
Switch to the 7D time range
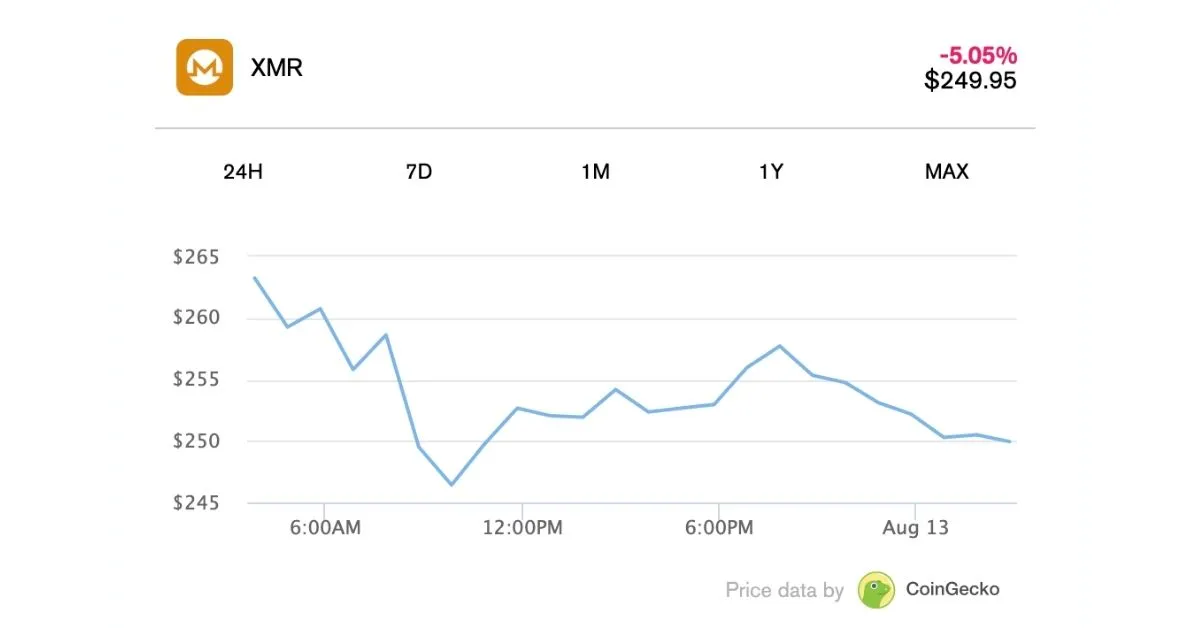[x=419, y=172]
